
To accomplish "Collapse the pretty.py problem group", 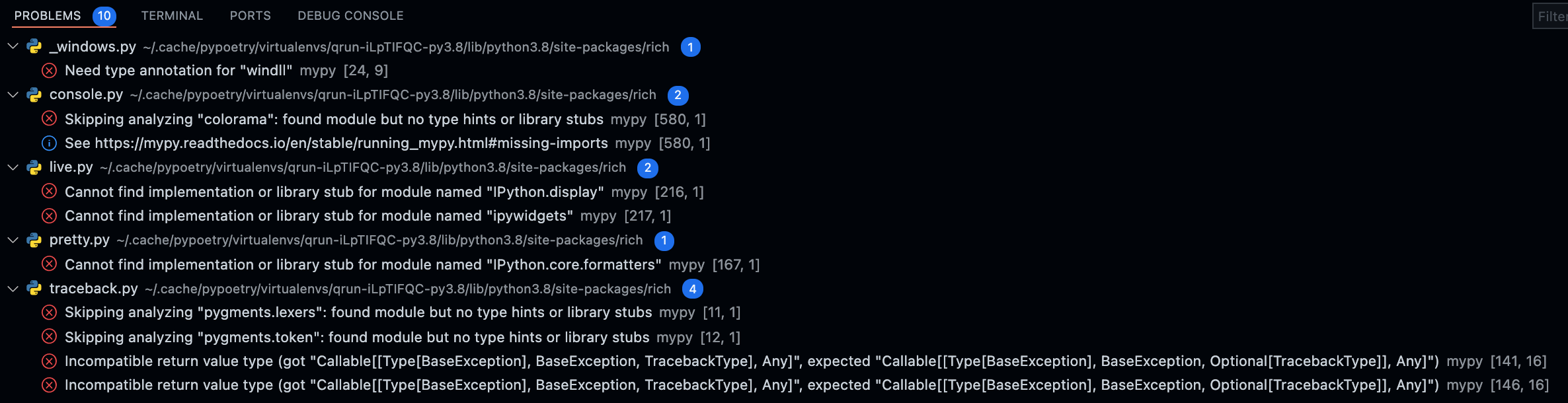I will 12,240.
